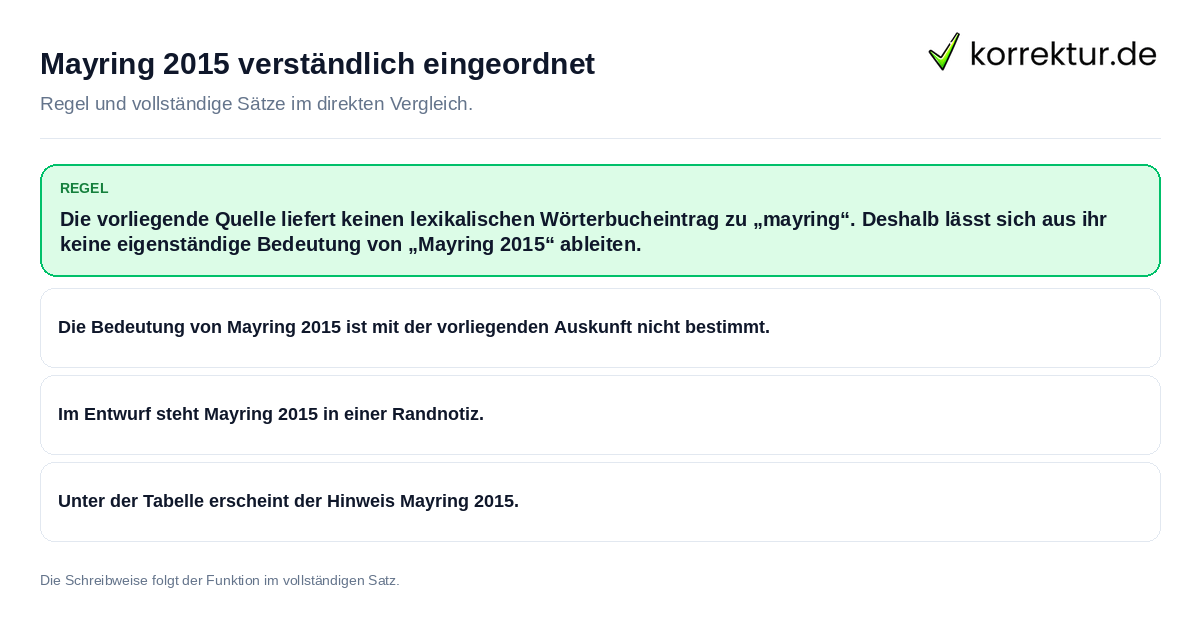This screenshot has height=630, width=1200.
Task: Click footer note "Die Schreibweise folgt der Funktion…"
Action: [x=220, y=580]
